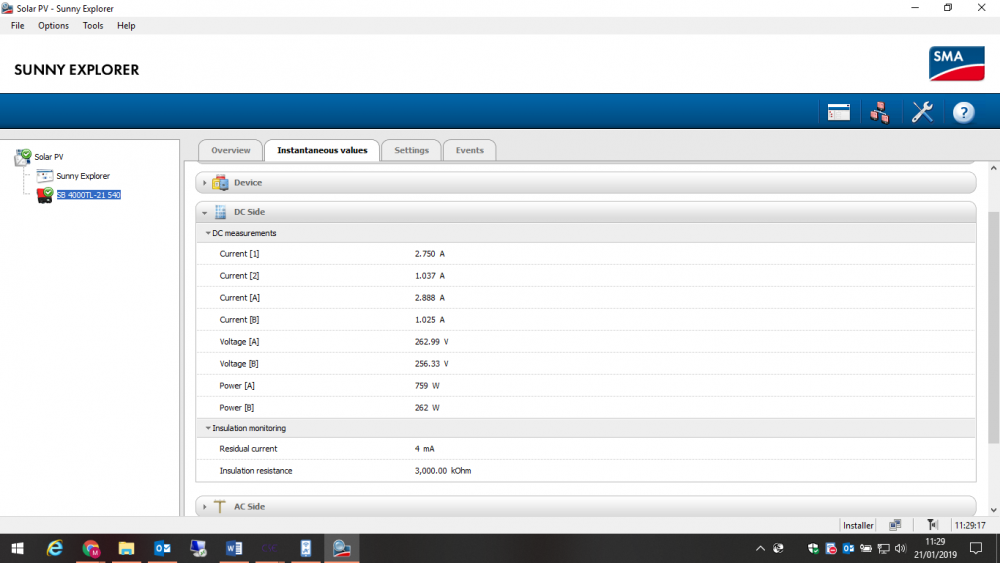Open the notification action center

click(976, 548)
